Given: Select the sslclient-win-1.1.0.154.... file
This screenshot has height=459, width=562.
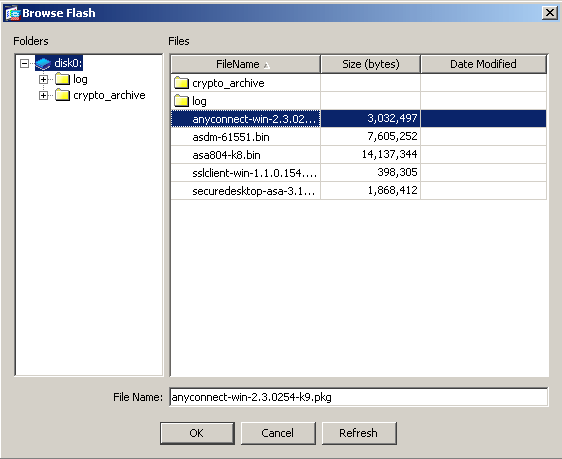Looking at the screenshot, I should 254,173.
